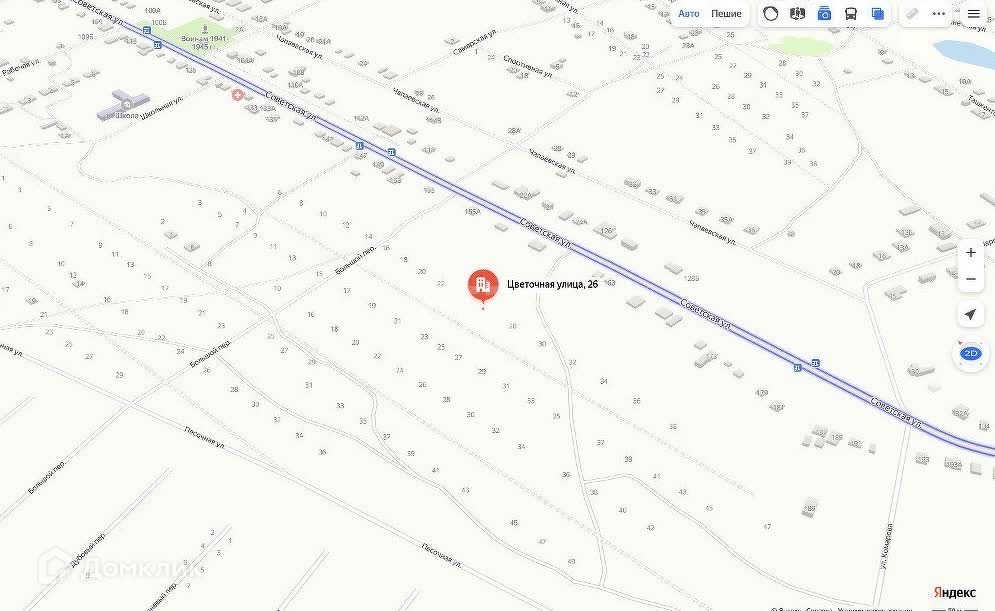The height and width of the screenshot is (611, 995).
Task: Select the ruler distance tool
Action: click(x=912, y=13)
